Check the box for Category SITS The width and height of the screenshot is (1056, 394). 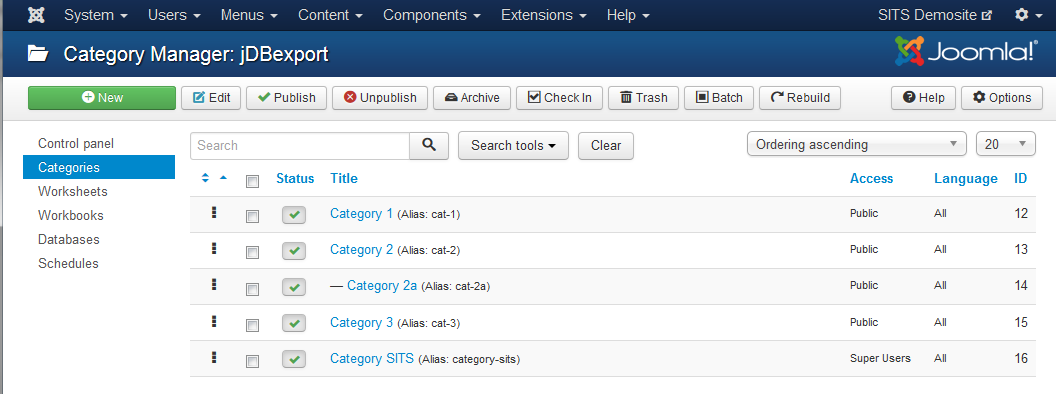click(x=253, y=362)
